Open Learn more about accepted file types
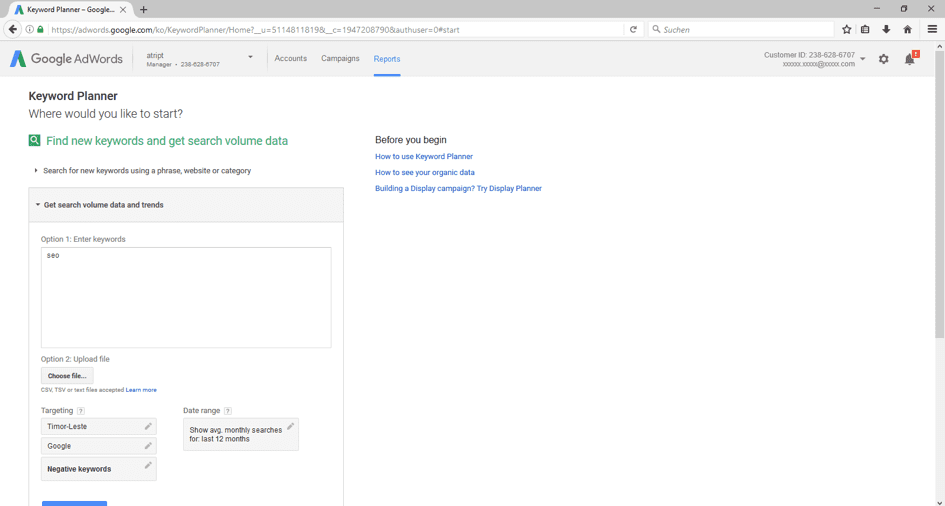945x506 pixels. [141, 390]
